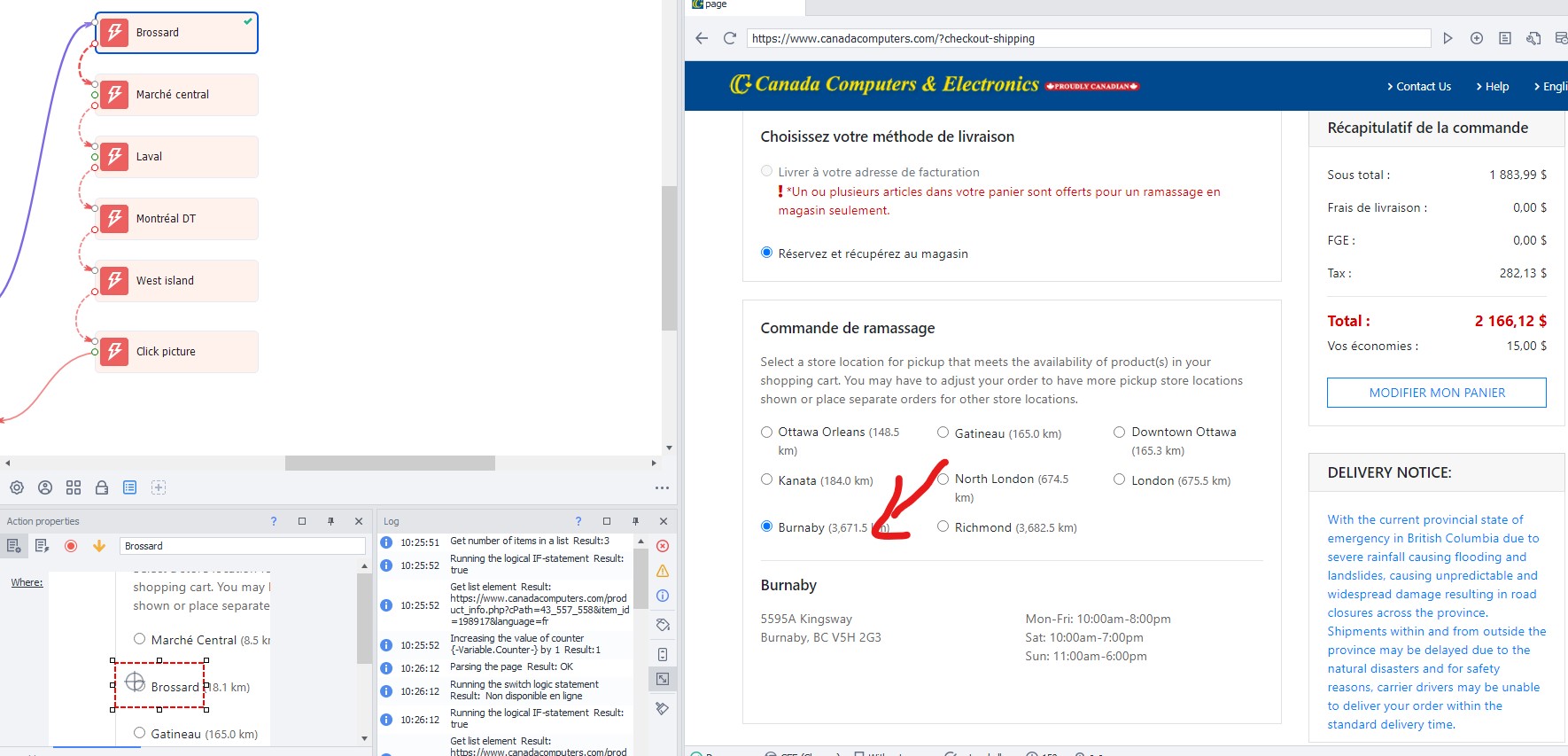Click the circled plus icon in browser toolbar

[x=1477, y=38]
